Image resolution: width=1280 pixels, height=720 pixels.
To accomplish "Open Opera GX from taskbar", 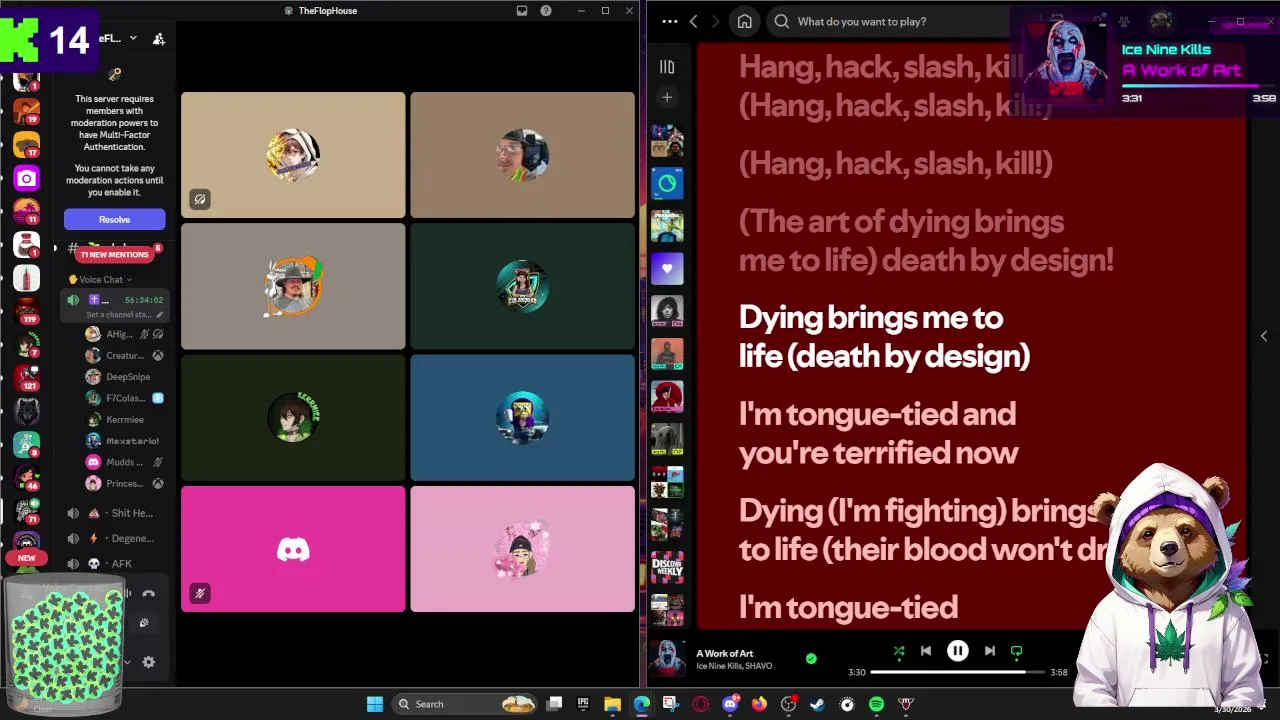I will pos(700,704).
